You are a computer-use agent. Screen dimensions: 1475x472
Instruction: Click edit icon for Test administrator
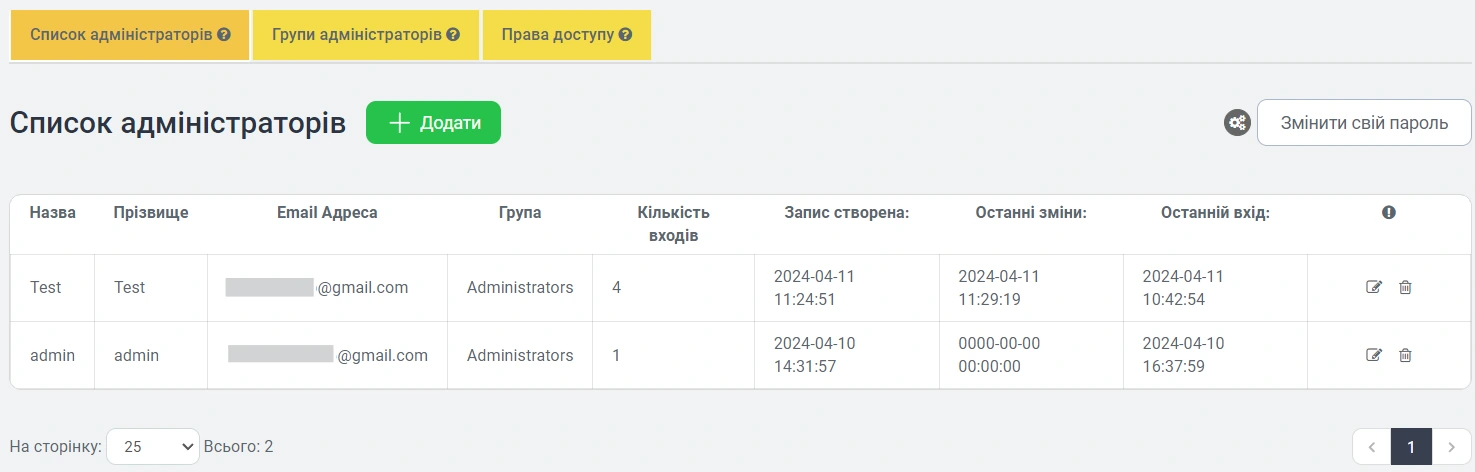click(x=1374, y=288)
